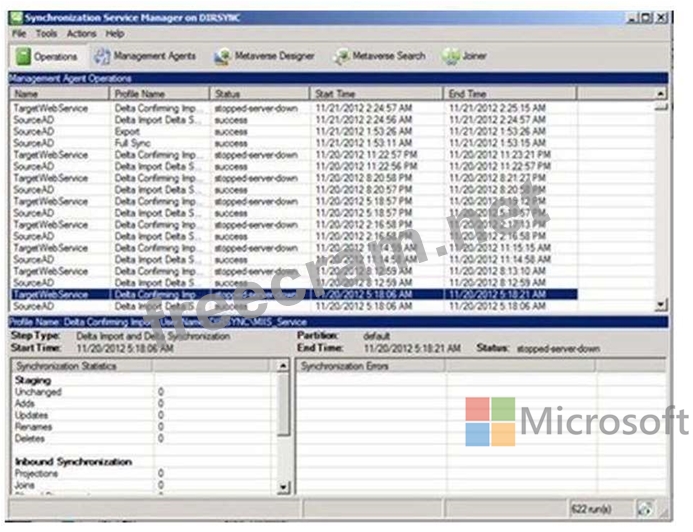Viewport: 693px width, 532px height.
Task: Open the Actions menu
Action: tap(81, 33)
